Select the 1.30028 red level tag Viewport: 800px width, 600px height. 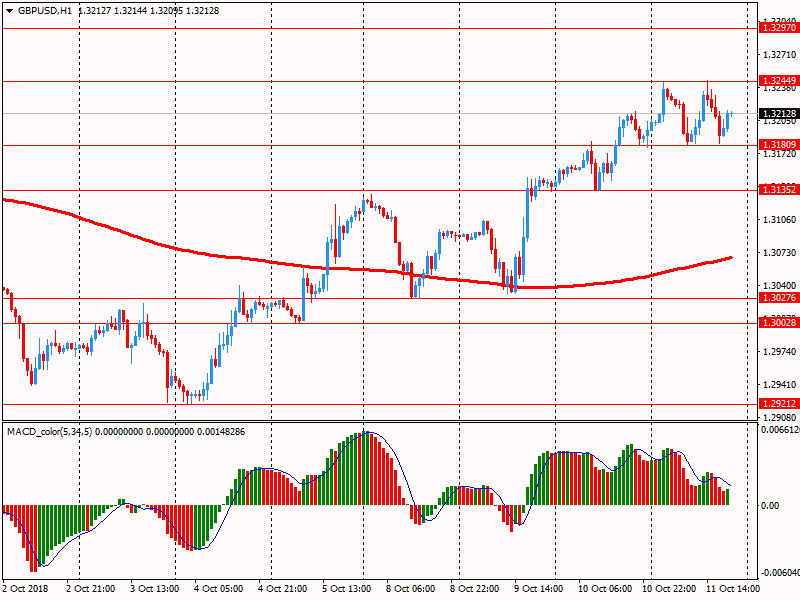779,322
